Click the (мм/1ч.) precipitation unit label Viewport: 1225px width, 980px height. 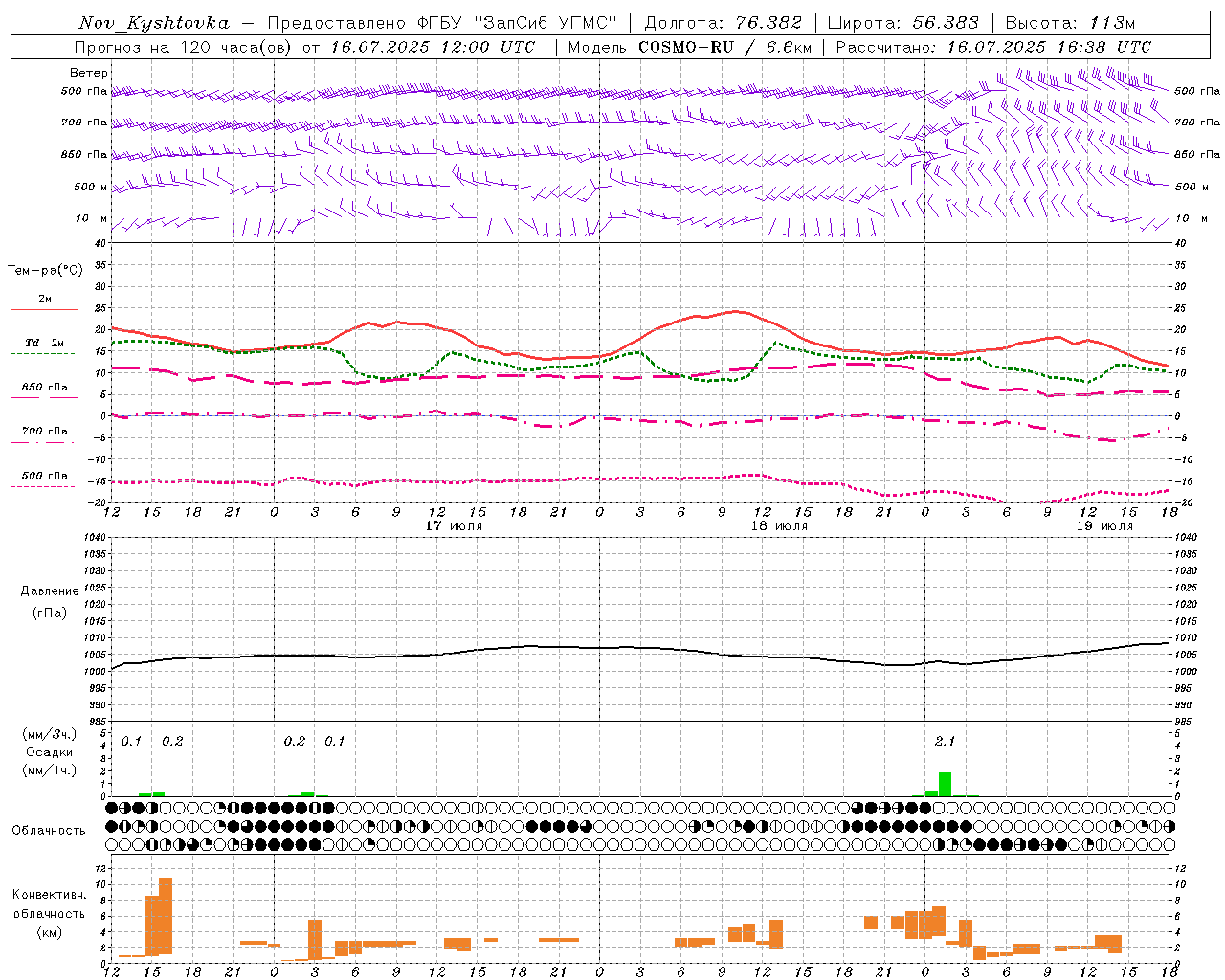[x=49, y=770]
